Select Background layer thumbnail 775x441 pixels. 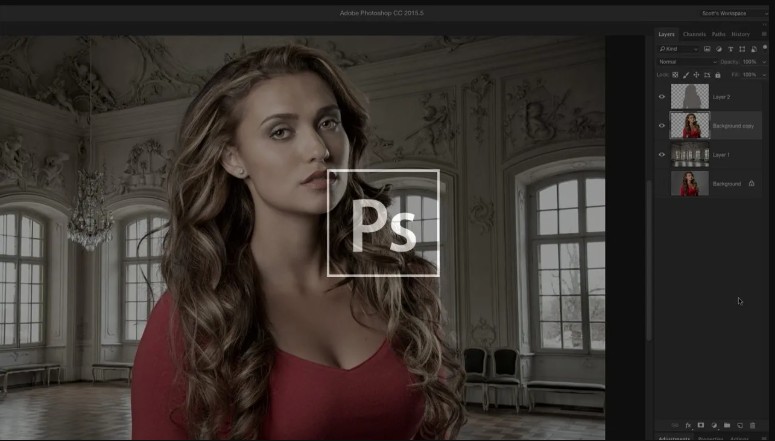pos(689,183)
